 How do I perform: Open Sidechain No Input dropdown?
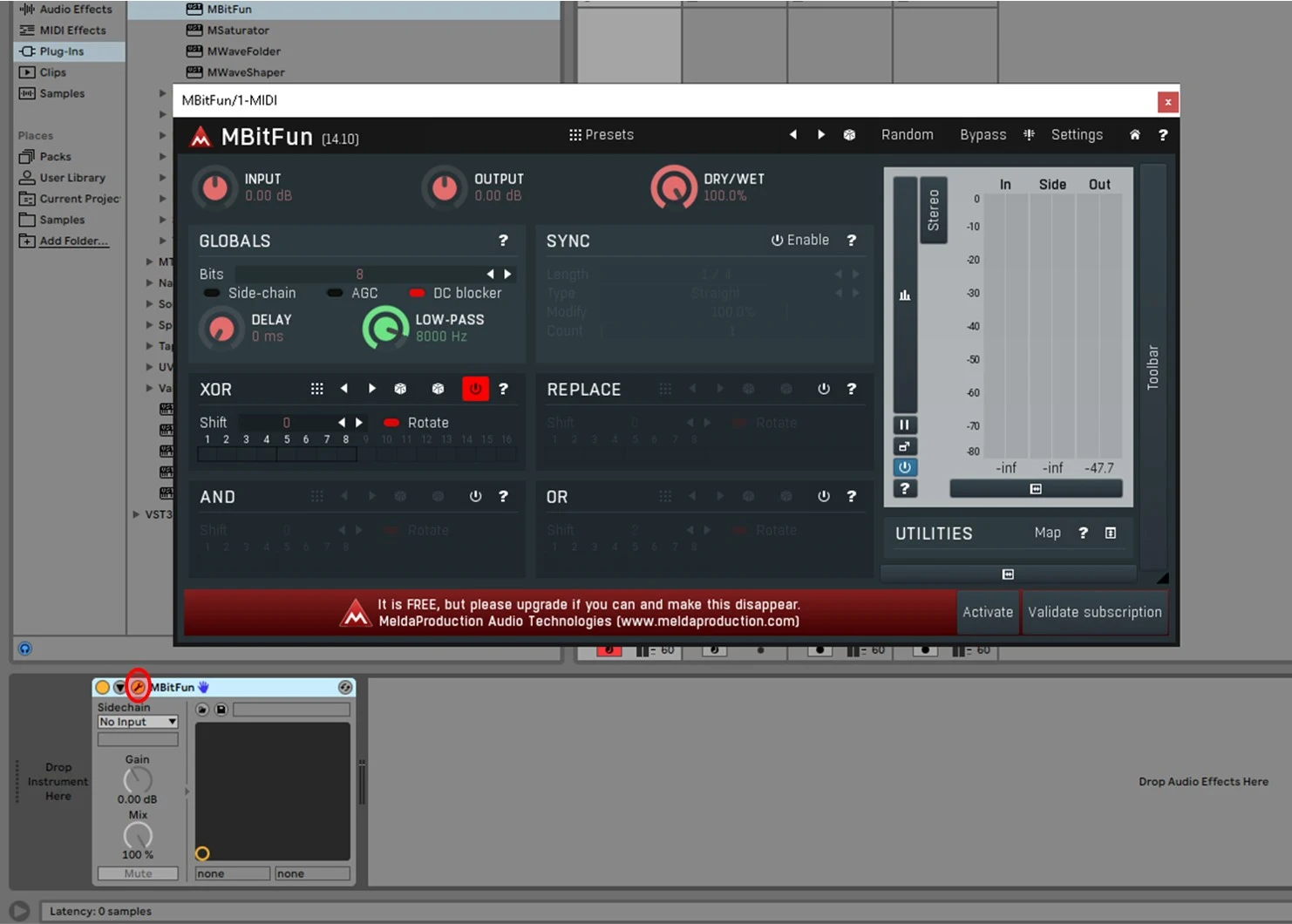tap(138, 722)
